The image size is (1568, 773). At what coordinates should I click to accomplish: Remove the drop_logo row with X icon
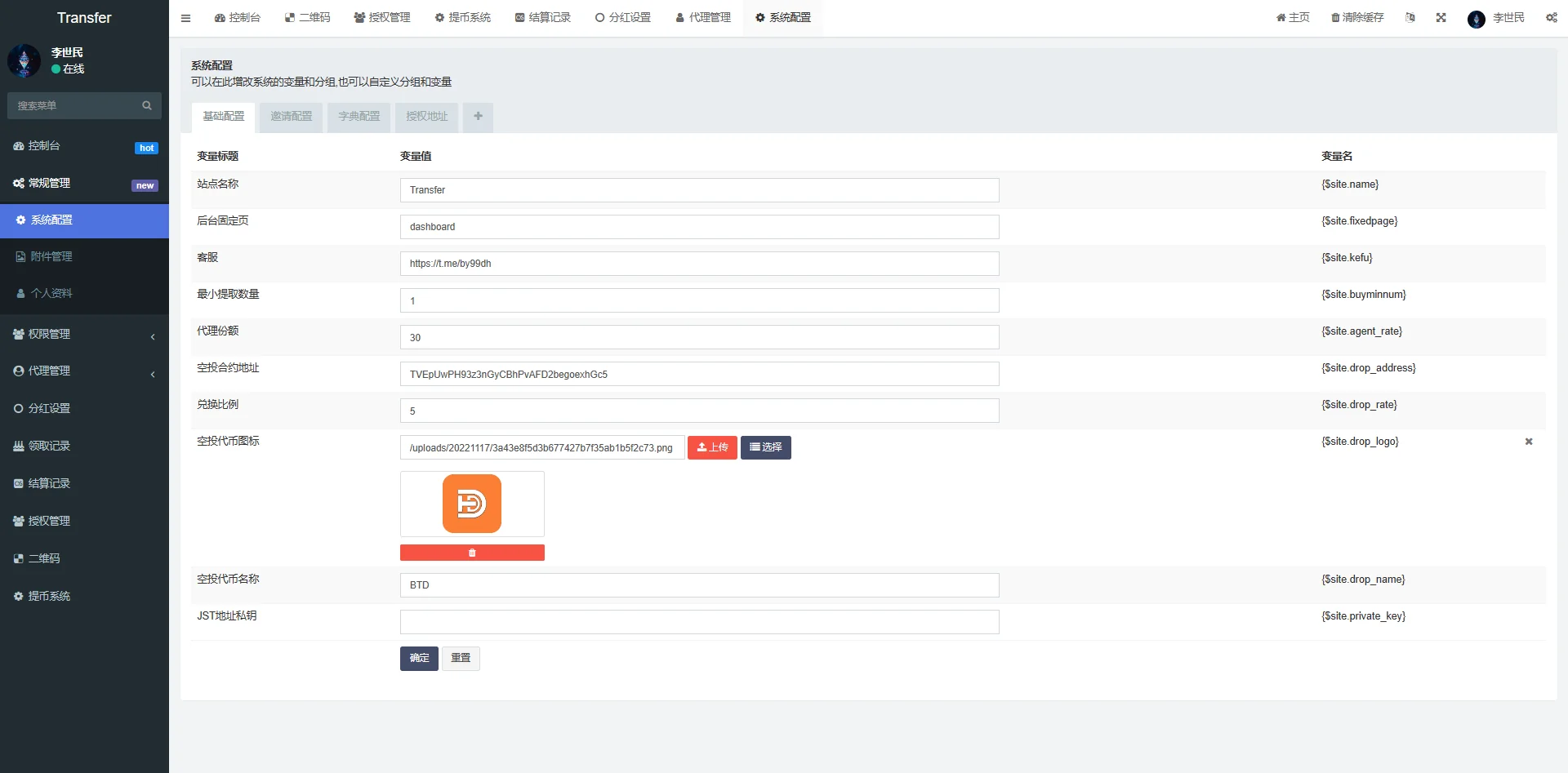[1528, 442]
